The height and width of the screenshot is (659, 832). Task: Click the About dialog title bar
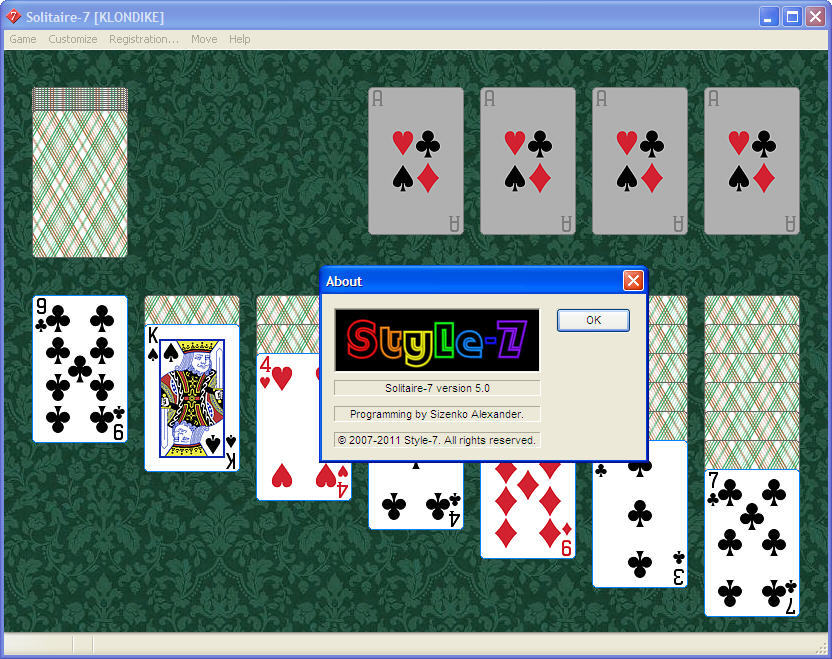point(483,281)
